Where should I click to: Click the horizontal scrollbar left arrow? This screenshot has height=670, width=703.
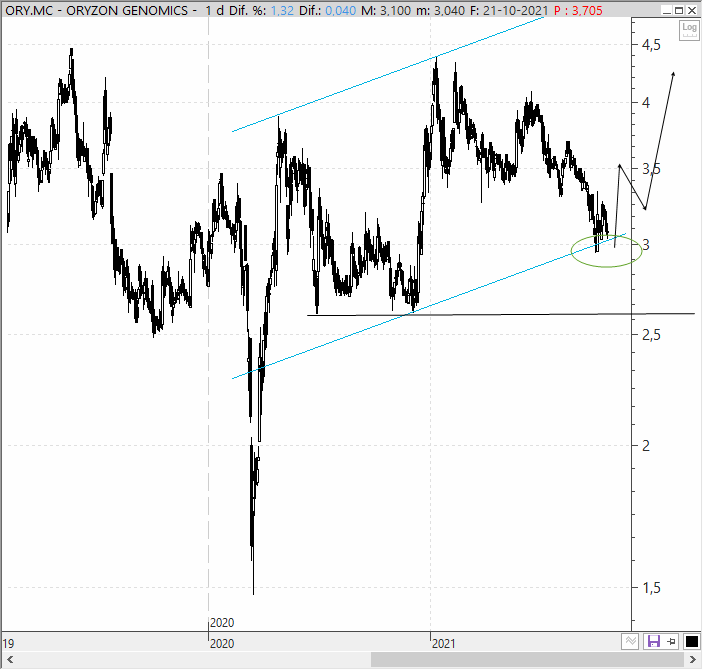tap(9, 660)
